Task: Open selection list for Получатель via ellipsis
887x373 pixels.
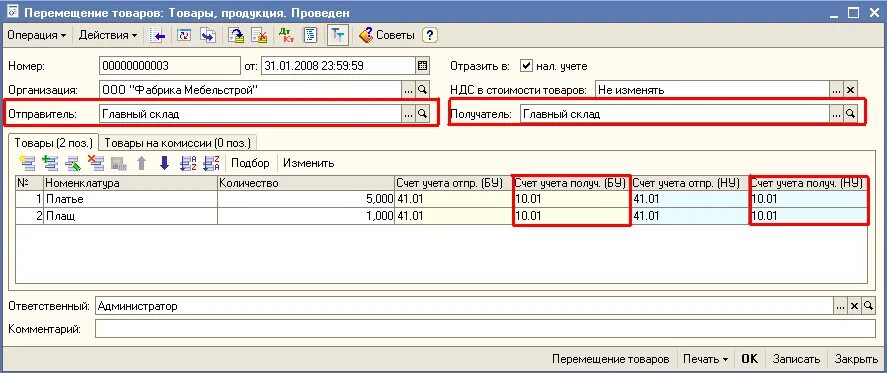Action: tap(836, 114)
